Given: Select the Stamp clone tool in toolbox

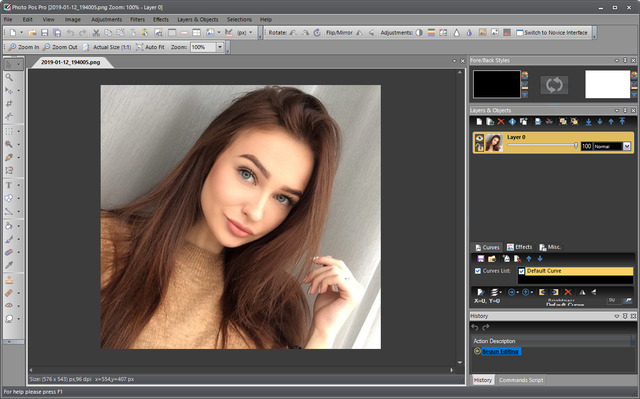Looking at the screenshot, I should (x=9, y=279).
